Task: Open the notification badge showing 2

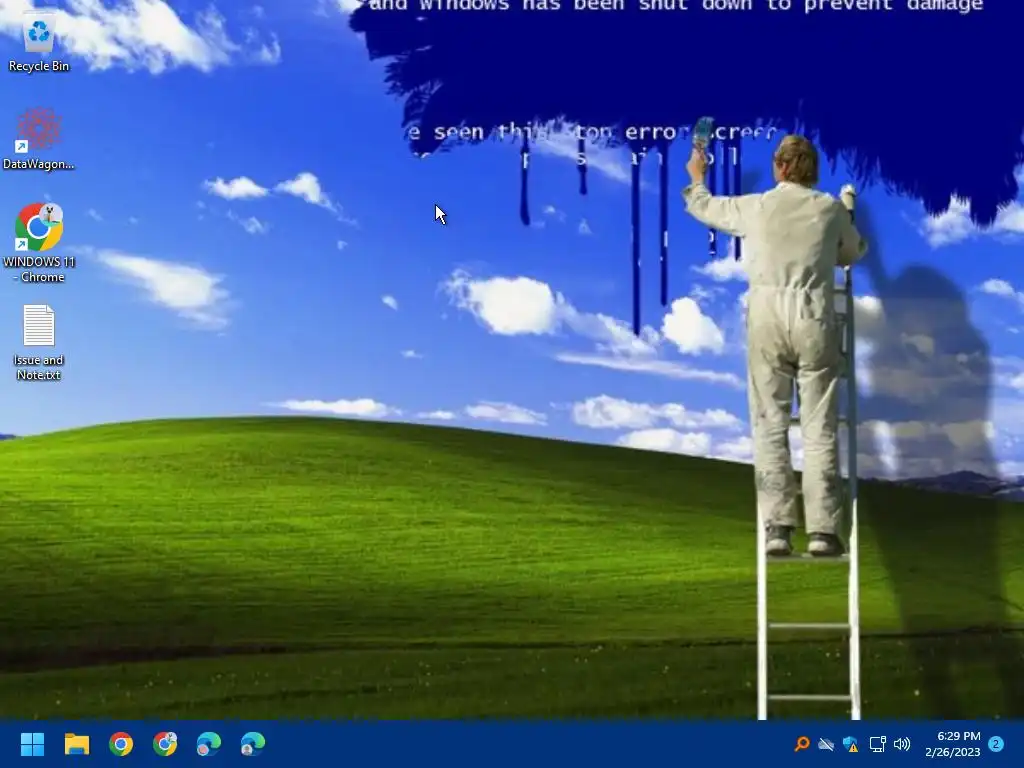Action: pos(996,744)
